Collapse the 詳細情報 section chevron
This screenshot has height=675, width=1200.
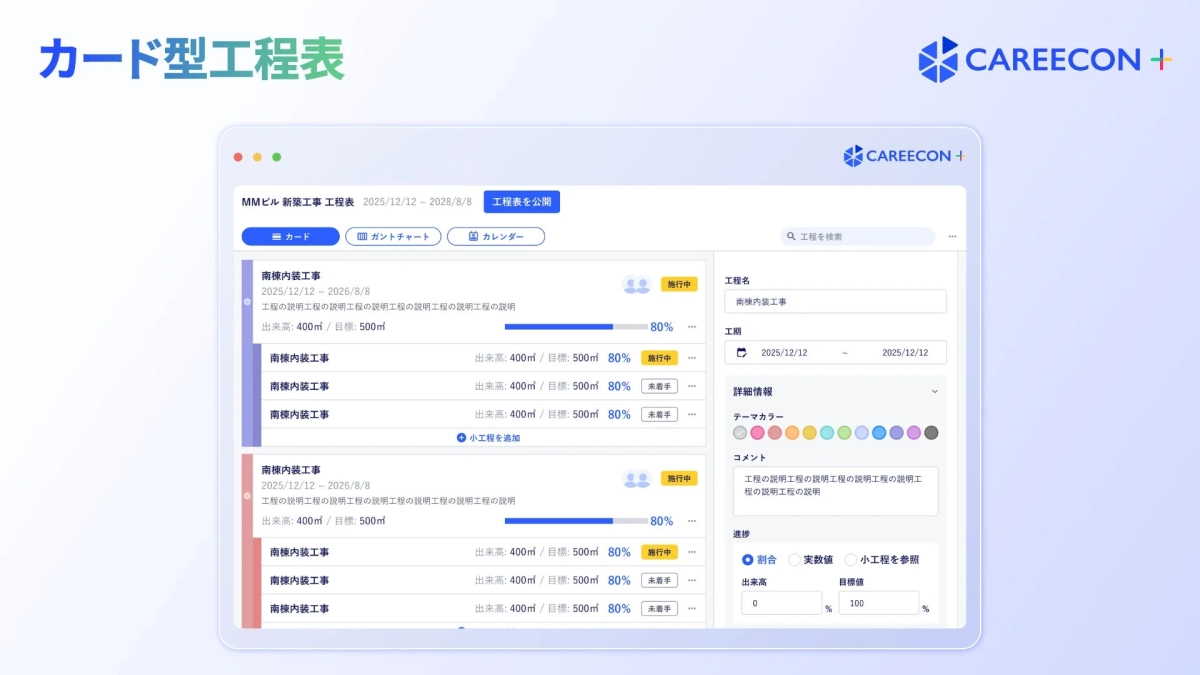point(936,391)
